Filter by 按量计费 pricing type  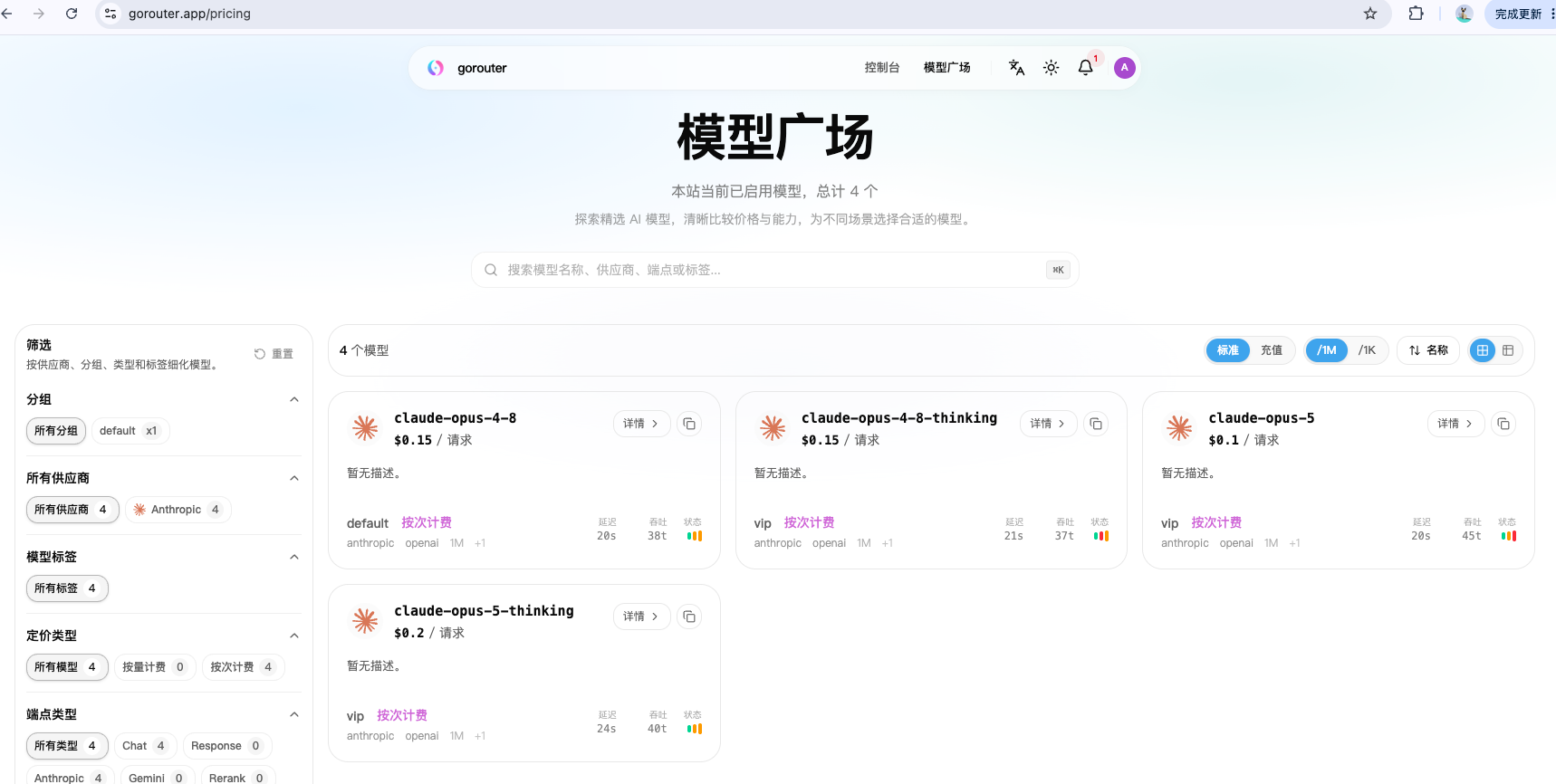tap(155, 667)
